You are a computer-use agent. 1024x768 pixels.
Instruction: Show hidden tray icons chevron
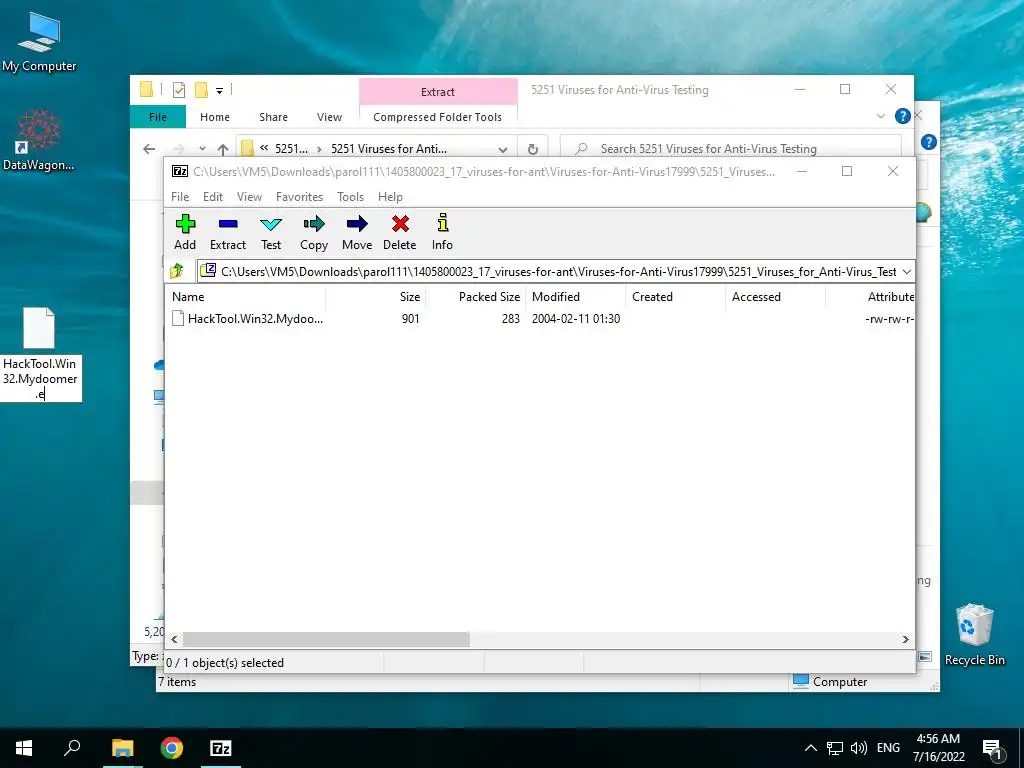pyautogui.click(x=810, y=748)
